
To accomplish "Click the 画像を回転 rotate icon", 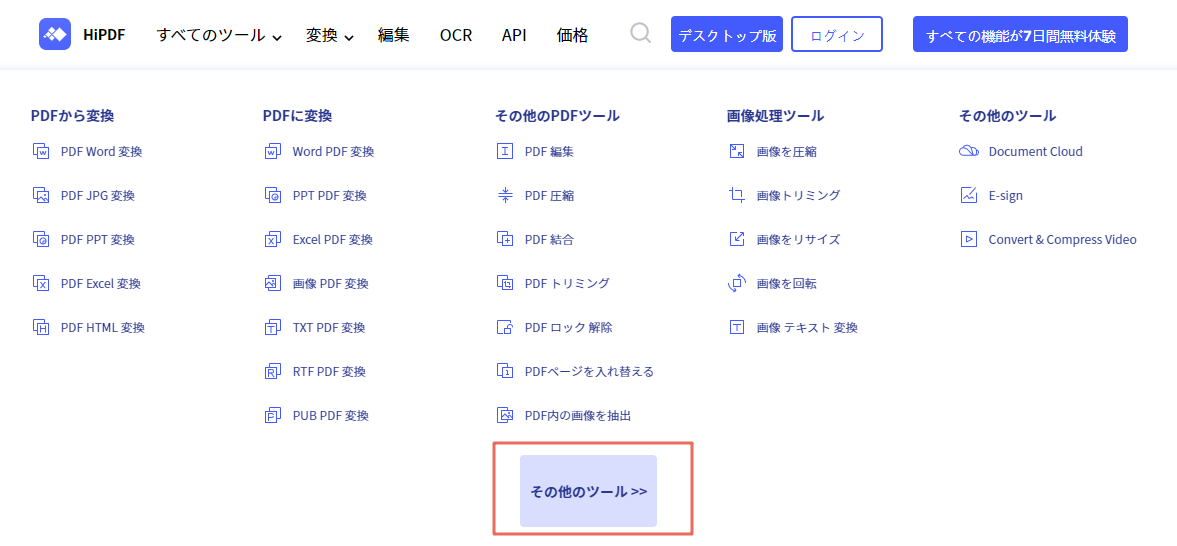I will pyautogui.click(x=737, y=284).
